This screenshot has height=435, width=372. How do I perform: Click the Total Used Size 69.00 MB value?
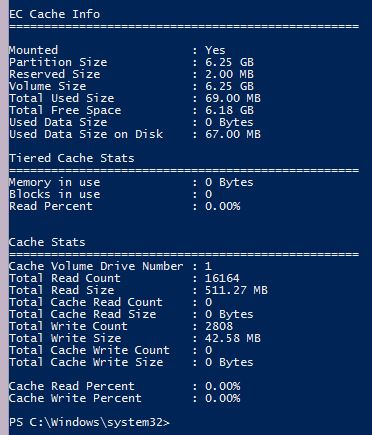click(x=233, y=98)
